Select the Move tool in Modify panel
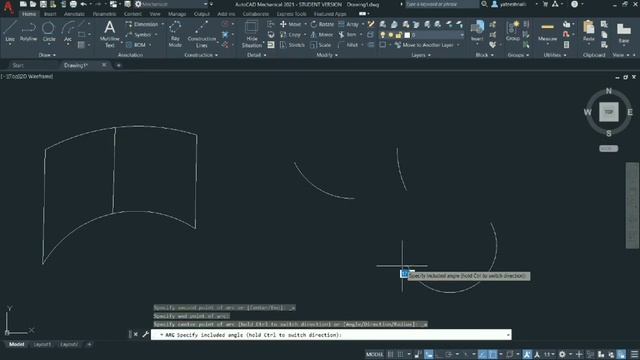The image size is (640, 360). [290, 24]
